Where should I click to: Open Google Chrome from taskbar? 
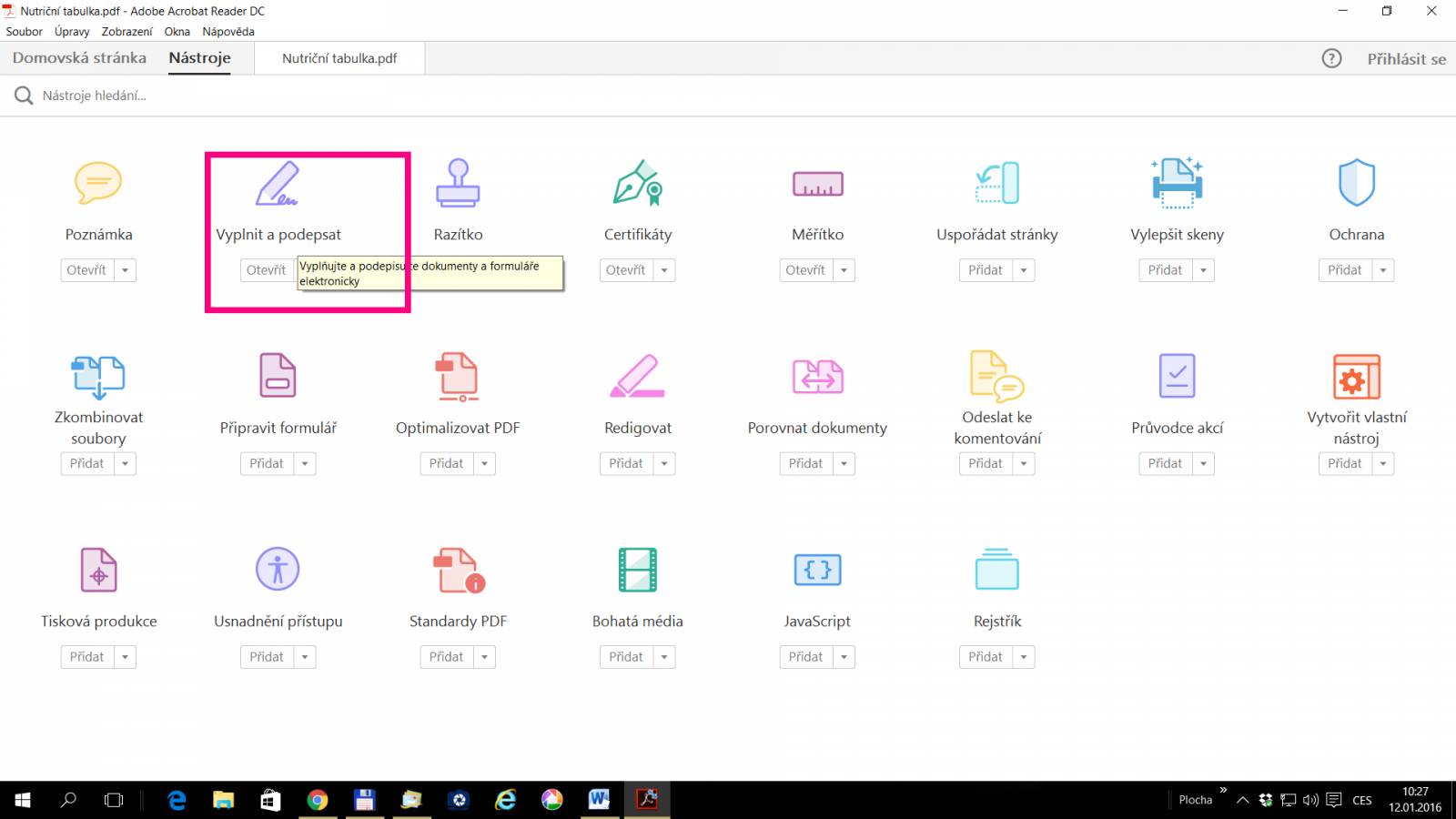pyautogui.click(x=317, y=800)
